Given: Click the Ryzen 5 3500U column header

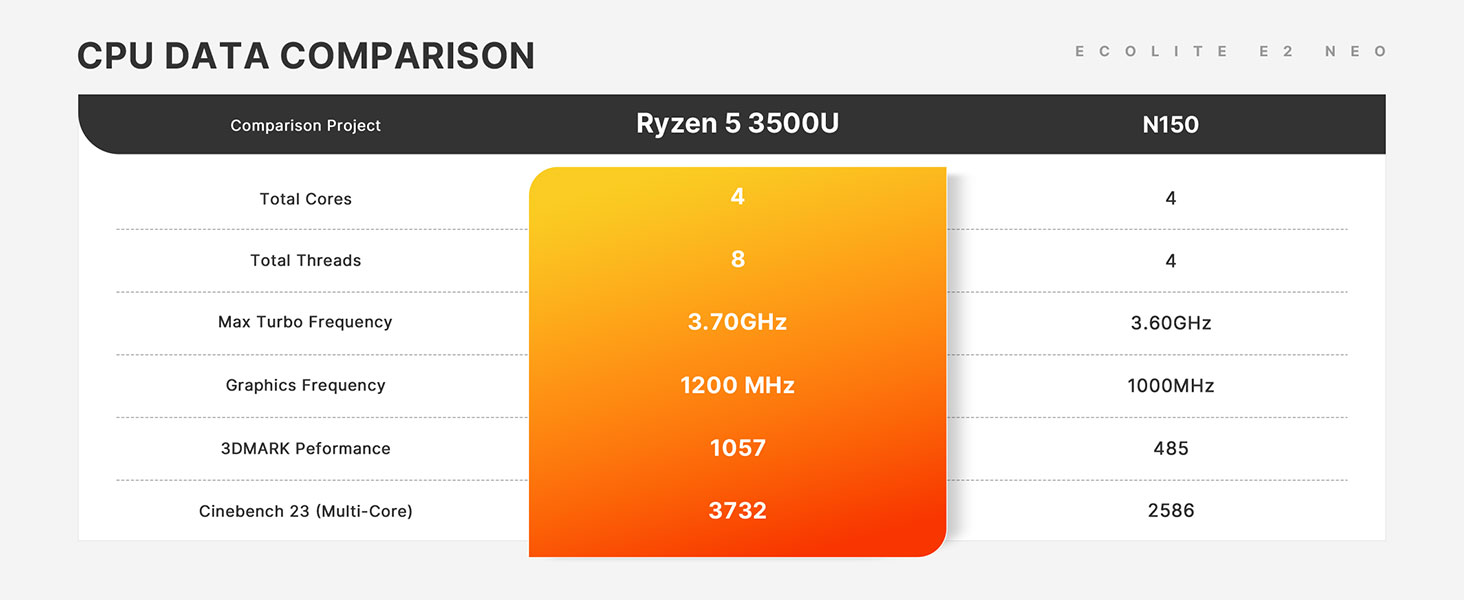Looking at the screenshot, I should 738,124.
